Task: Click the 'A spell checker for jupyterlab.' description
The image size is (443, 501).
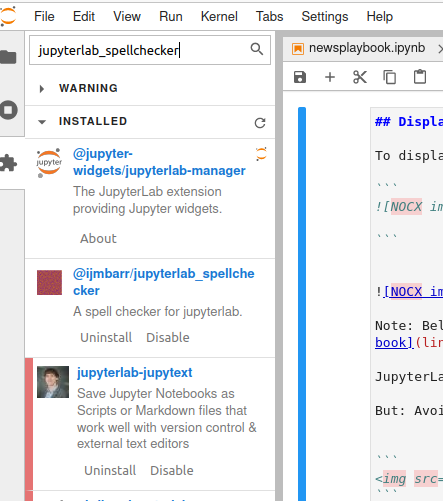Action: click(158, 312)
